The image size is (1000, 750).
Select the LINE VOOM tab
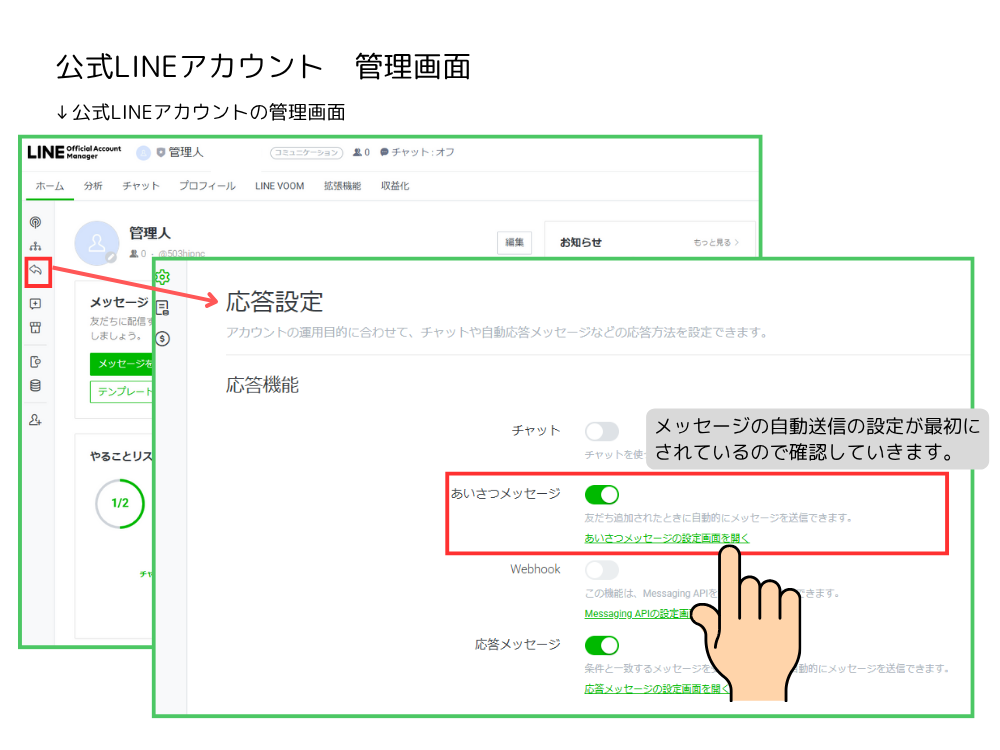click(279, 186)
